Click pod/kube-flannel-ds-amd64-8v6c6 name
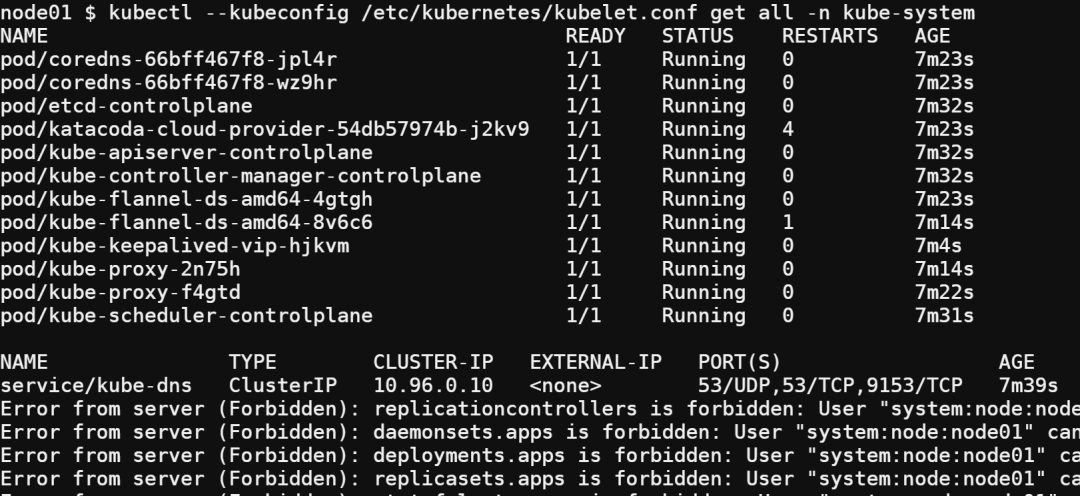The image size is (1080, 496). [187, 223]
